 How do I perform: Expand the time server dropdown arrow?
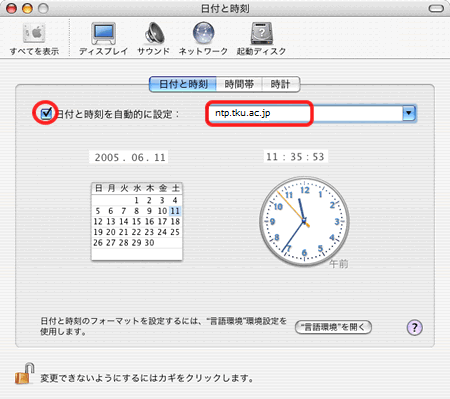click(409, 113)
